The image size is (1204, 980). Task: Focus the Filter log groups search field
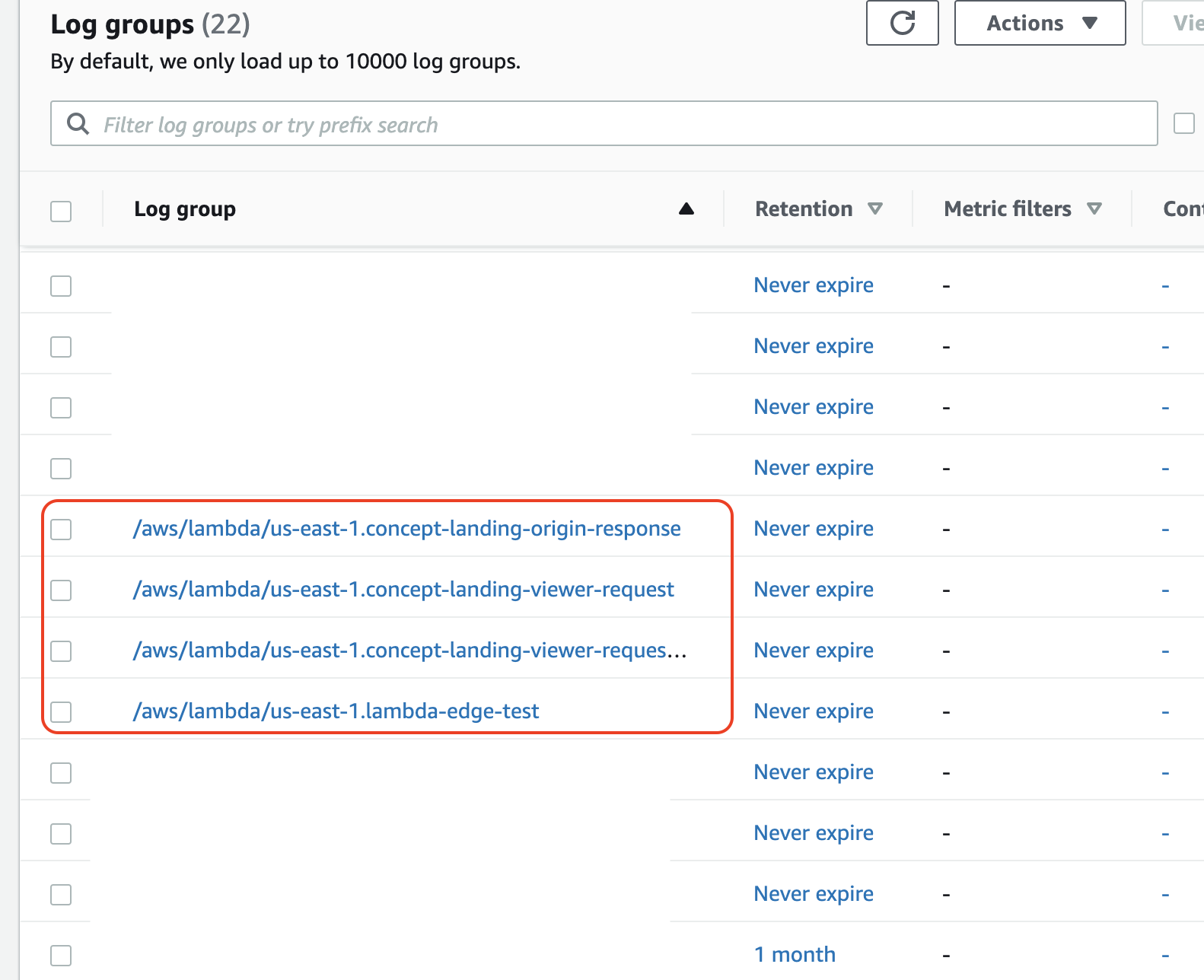[x=604, y=123]
